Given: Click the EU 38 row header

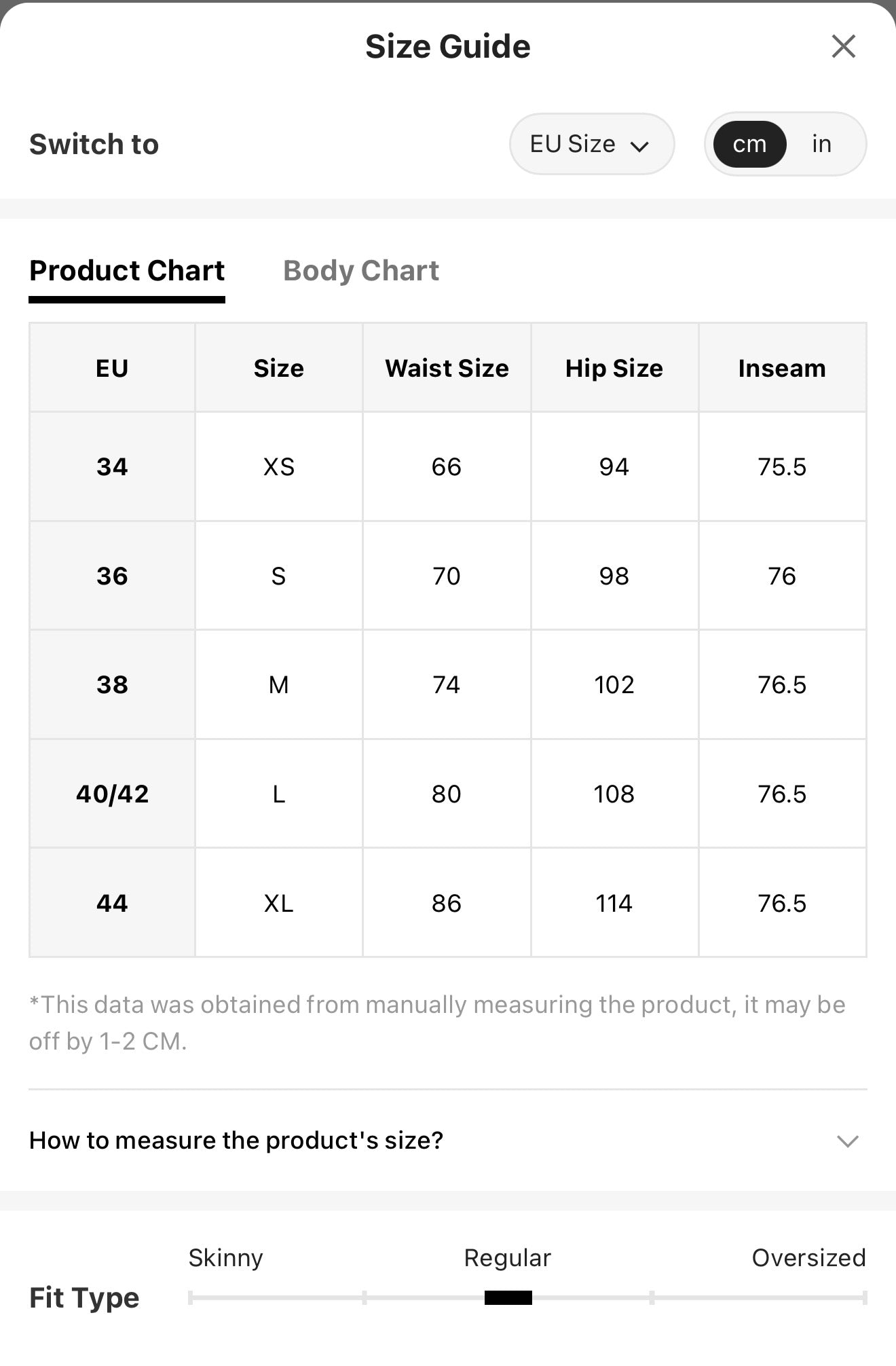Looking at the screenshot, I should coord(112,684).
